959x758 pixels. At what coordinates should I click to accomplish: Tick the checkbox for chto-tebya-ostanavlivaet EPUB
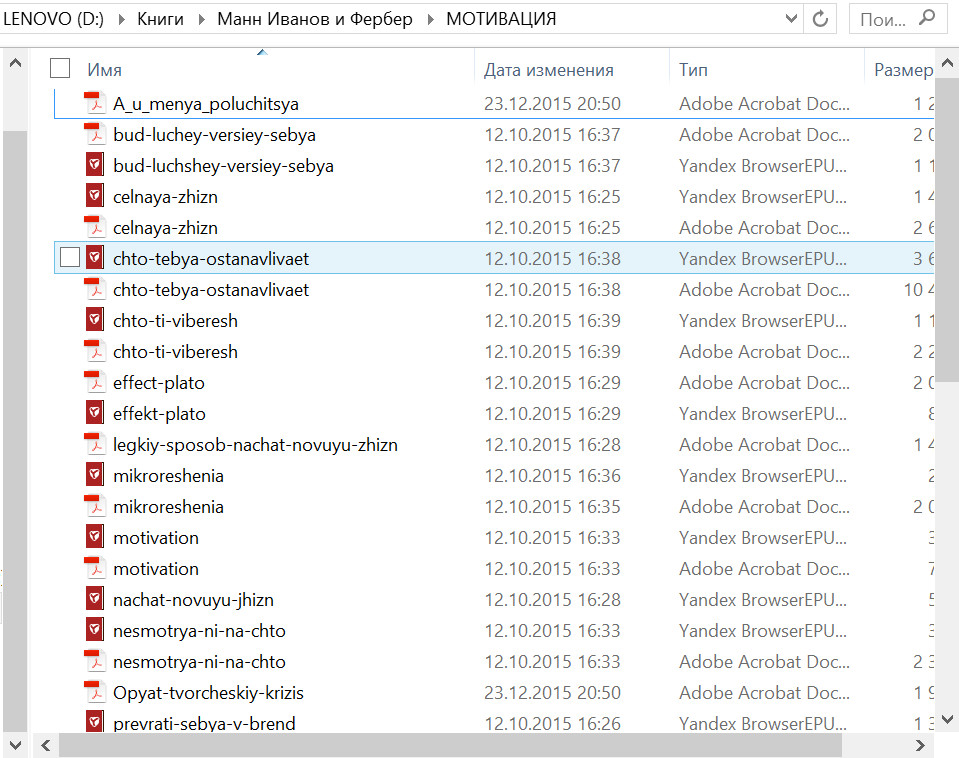pyautogui.click(x=69, y=258)
